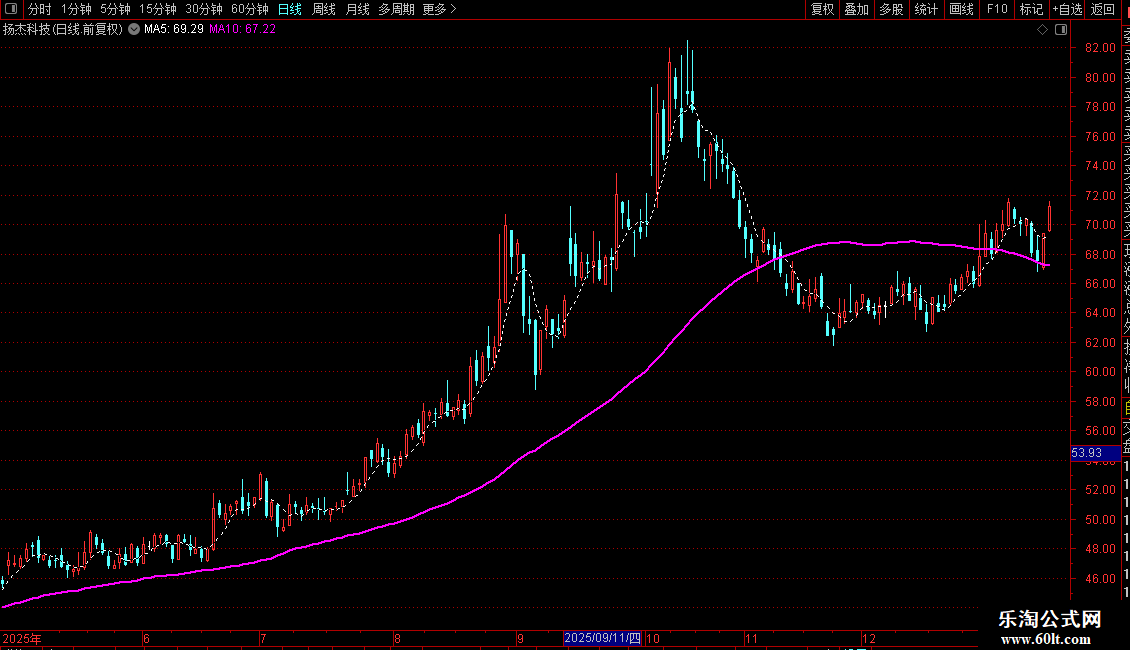Image resolution: width=1130 pixels, height=650 pixels.
Task: Click the 46.00 price level label
Action: [x=1100, y=579]
